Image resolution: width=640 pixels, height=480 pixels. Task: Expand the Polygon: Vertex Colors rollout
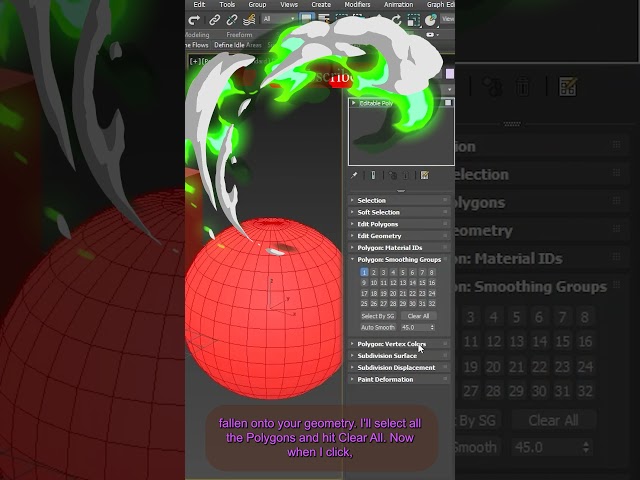(x=399, y=344)
